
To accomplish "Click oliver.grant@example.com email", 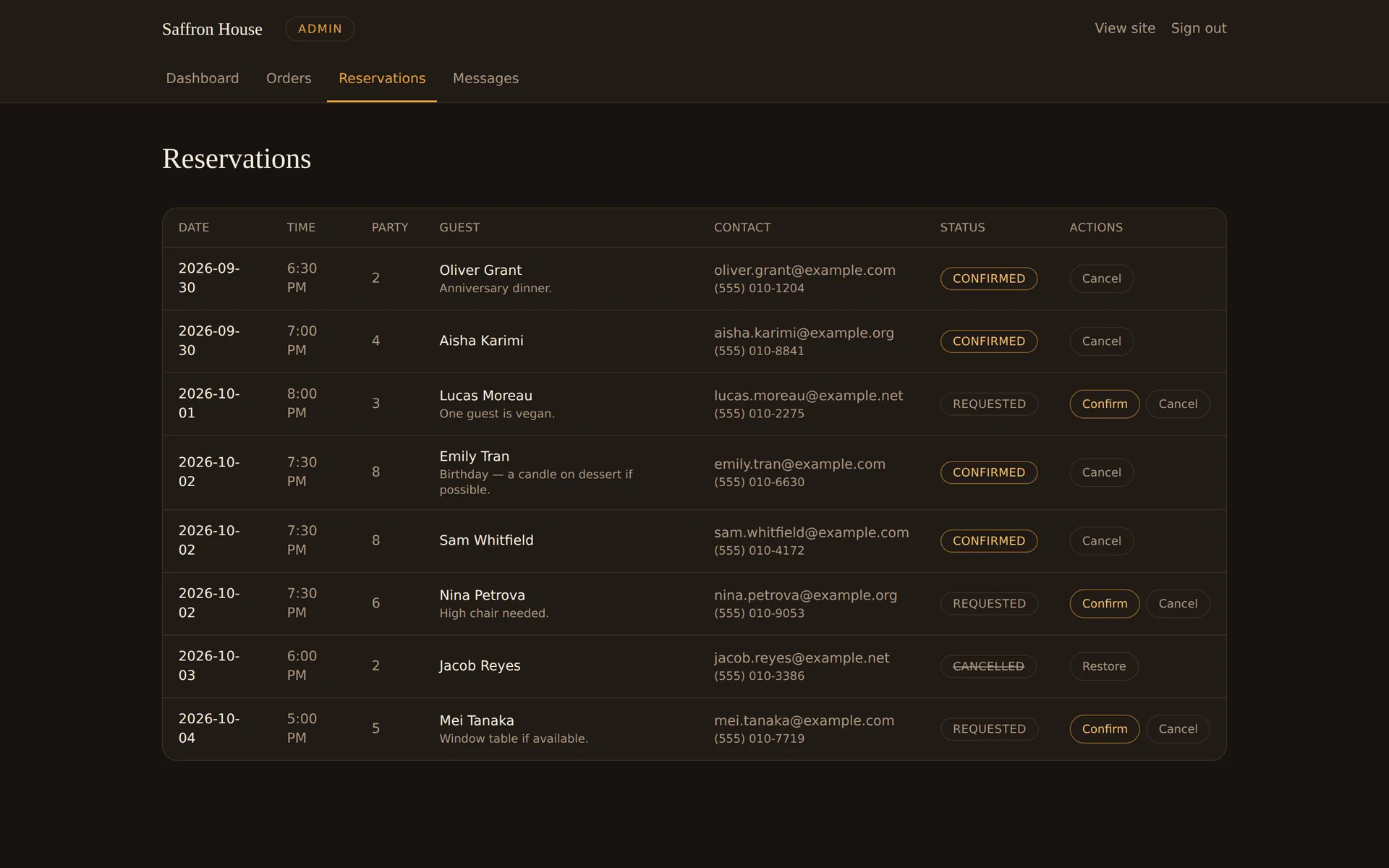I will point(804,270).
